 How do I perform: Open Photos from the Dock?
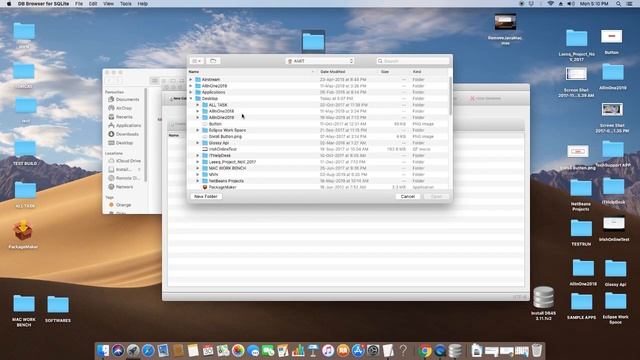(238, 350)
